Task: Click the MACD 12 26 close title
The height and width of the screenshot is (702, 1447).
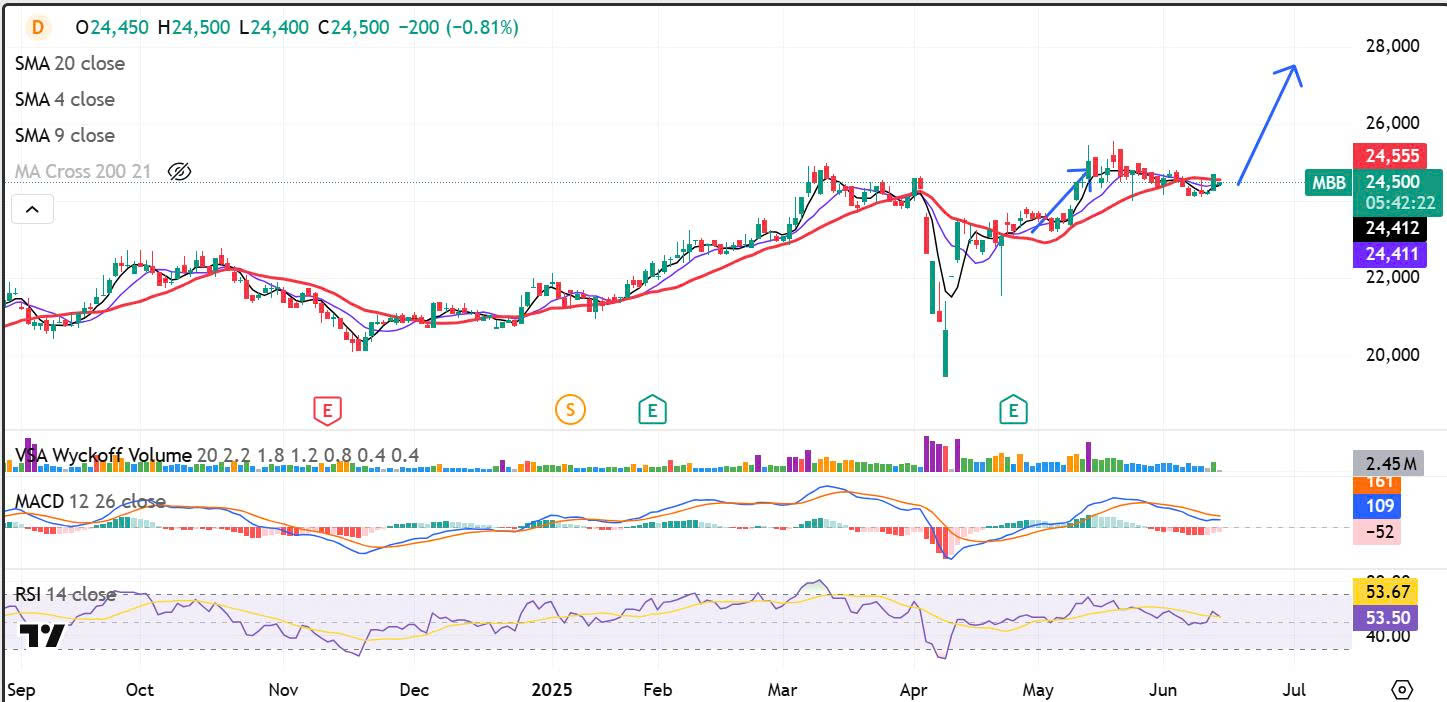Action: (90, 501)
